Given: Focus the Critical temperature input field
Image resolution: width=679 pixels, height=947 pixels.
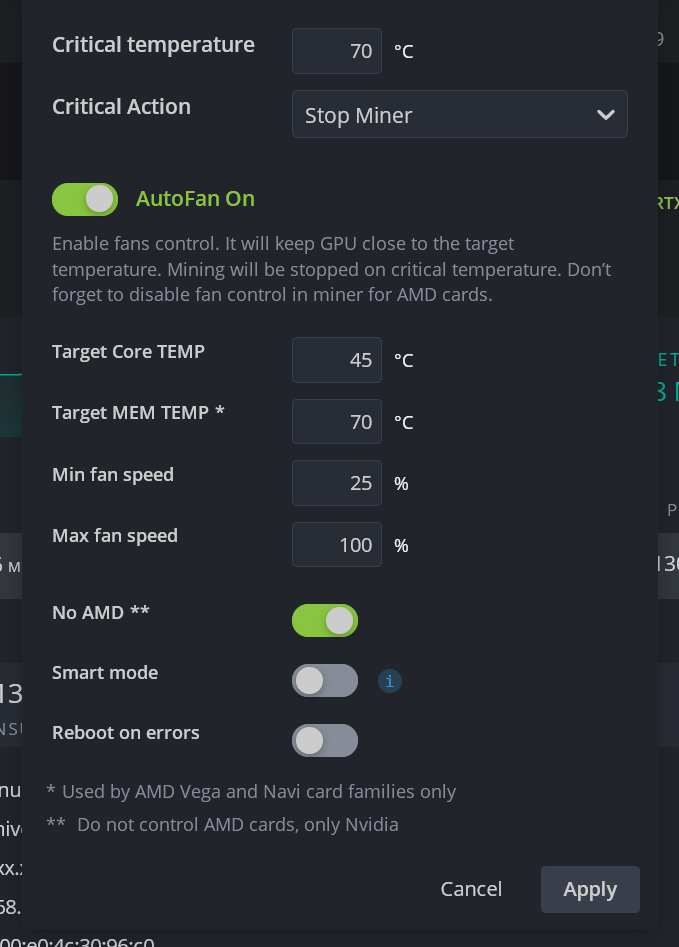Looking at the screenshot, I should [x=337, y=51].
